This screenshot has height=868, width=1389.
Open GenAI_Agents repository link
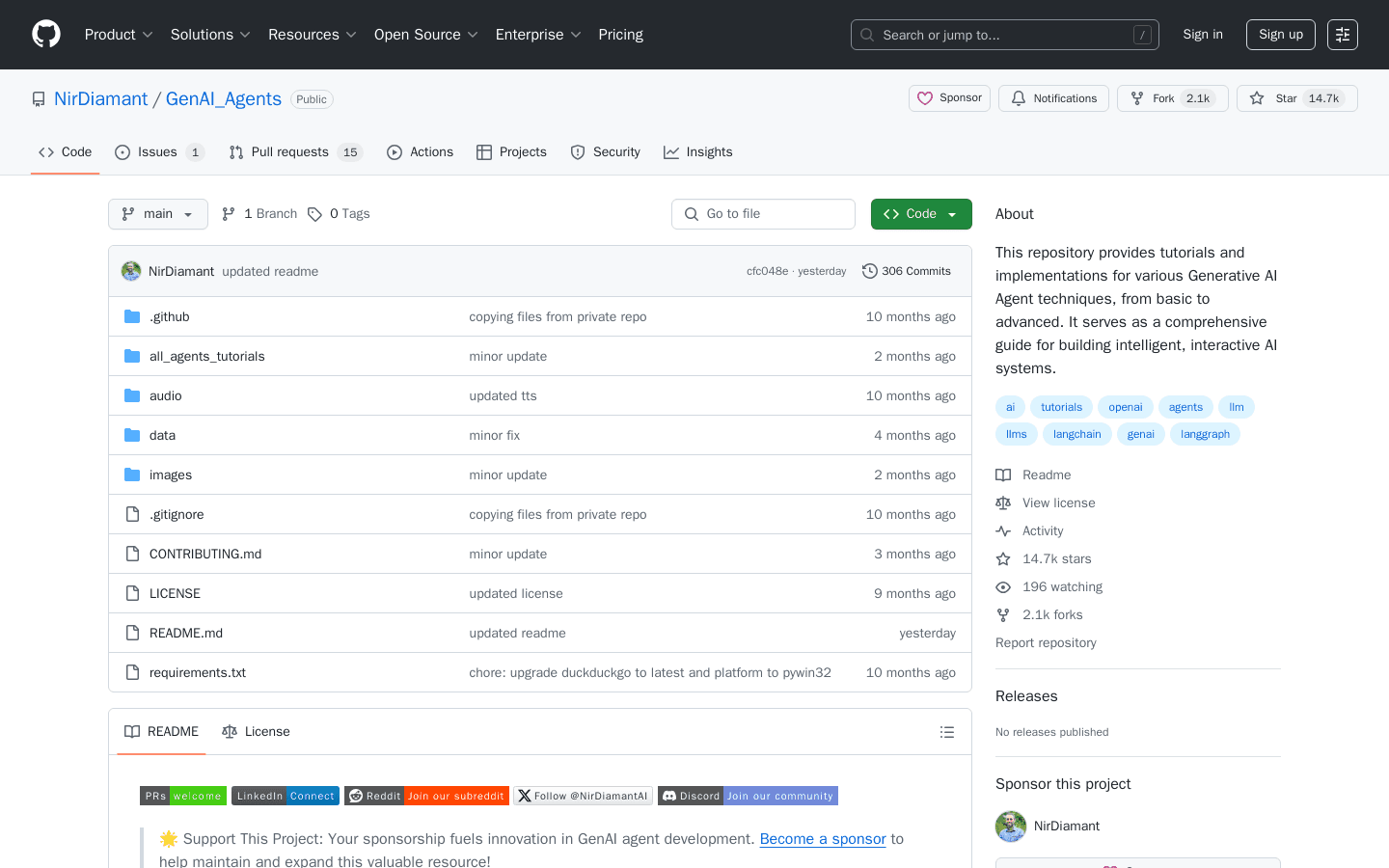click(x=224, y=99)
